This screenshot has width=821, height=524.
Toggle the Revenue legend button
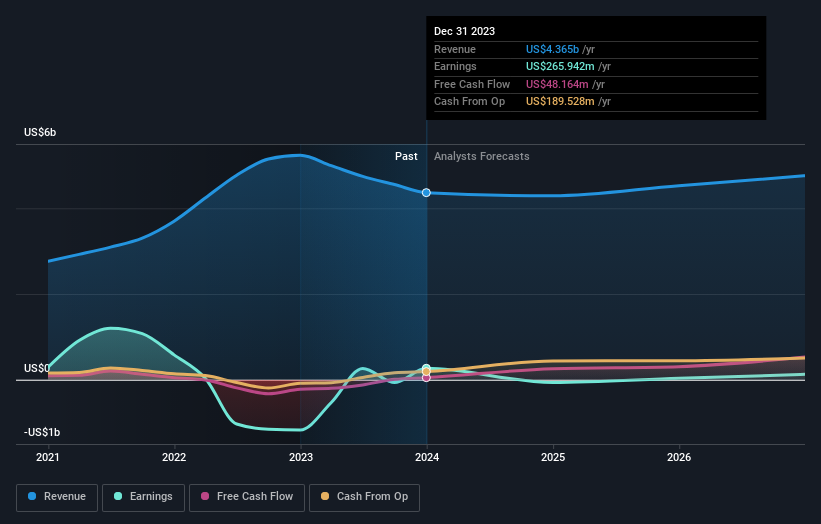click(57, 497)
